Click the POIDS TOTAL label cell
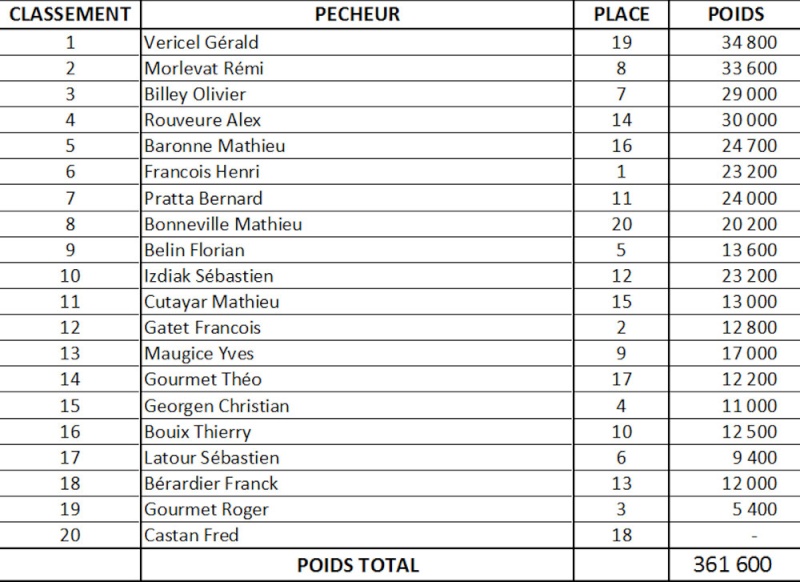Viewport: 800px width, 582px height. (x=358, y=565)
